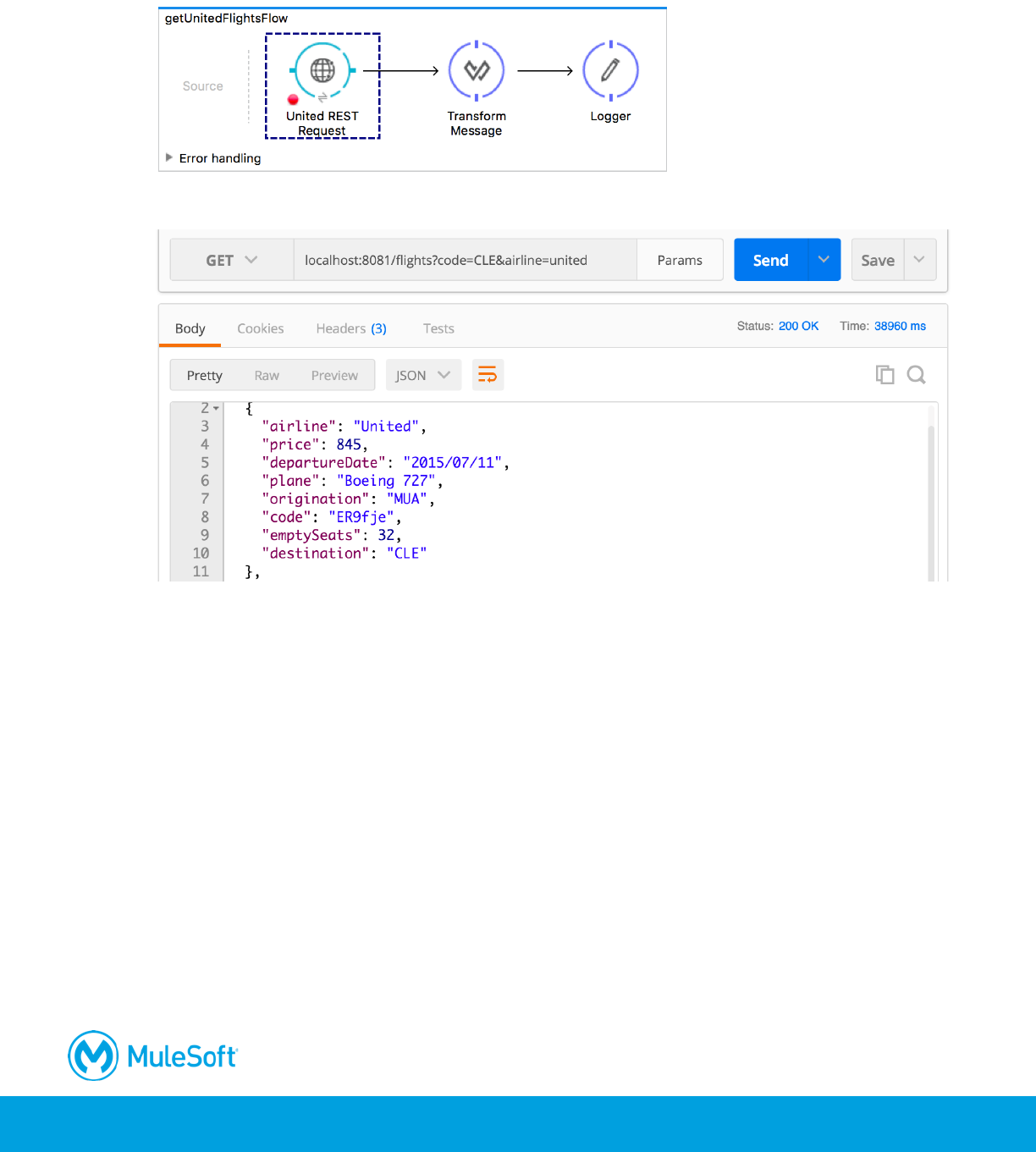Open search in response with magnifier icon
The height and width of the screenshot is (1152, 1036).
click(x=916, y=374)
